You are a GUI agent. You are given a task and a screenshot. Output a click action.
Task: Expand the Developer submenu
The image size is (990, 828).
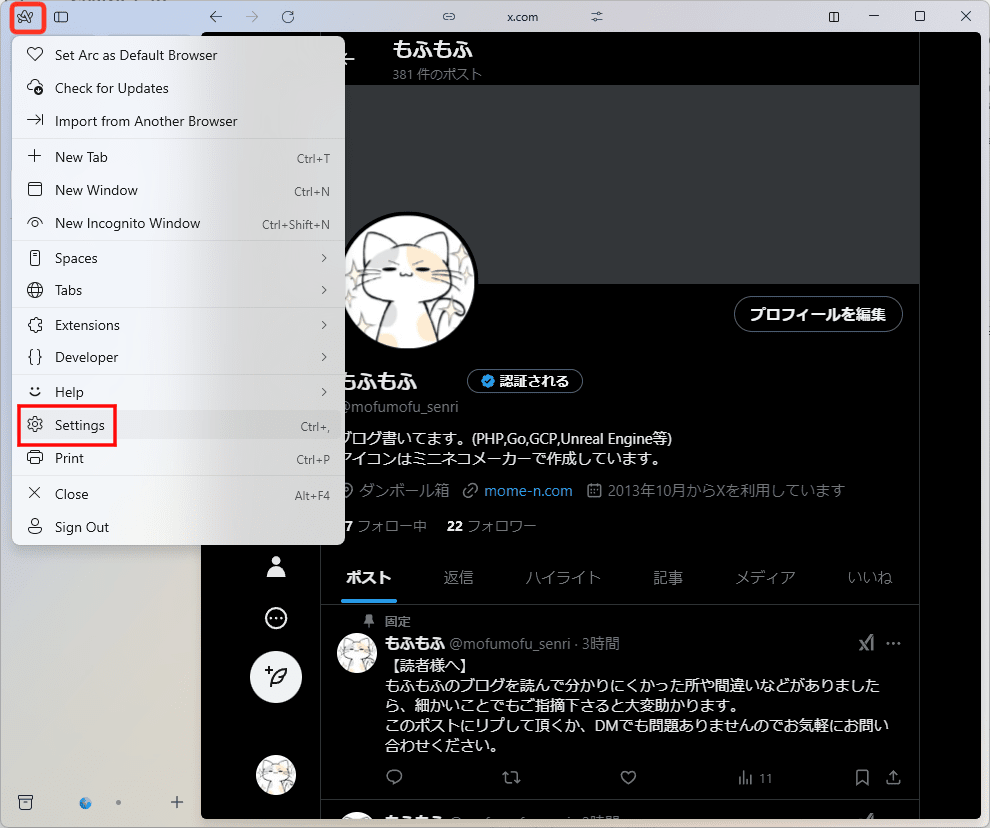tap(178, 357)
